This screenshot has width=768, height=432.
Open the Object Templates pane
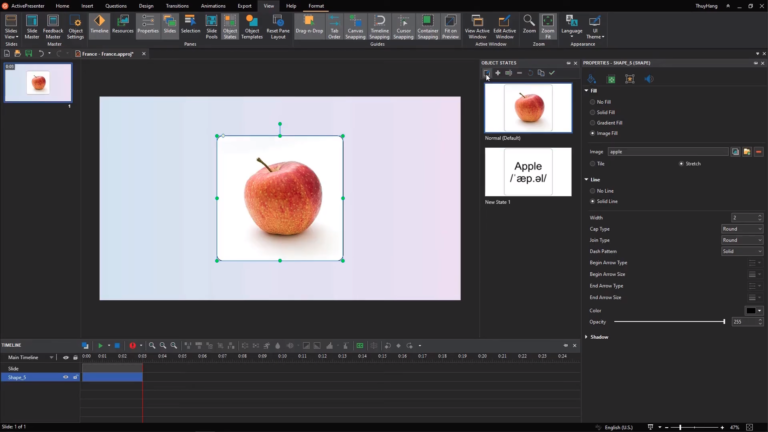(x=252, y=26)
